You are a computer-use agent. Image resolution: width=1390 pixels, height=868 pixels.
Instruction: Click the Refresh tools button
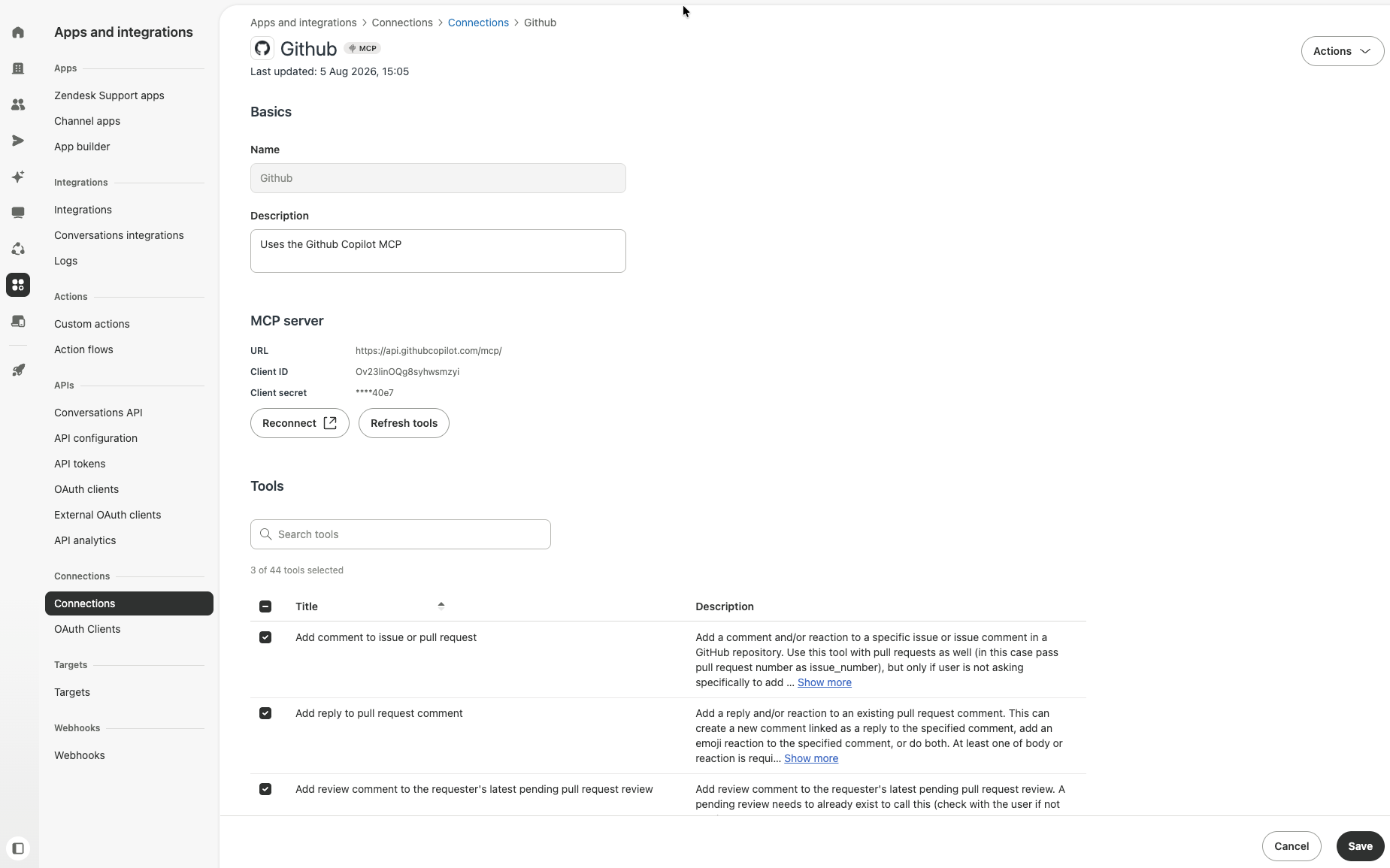point(404,423)
